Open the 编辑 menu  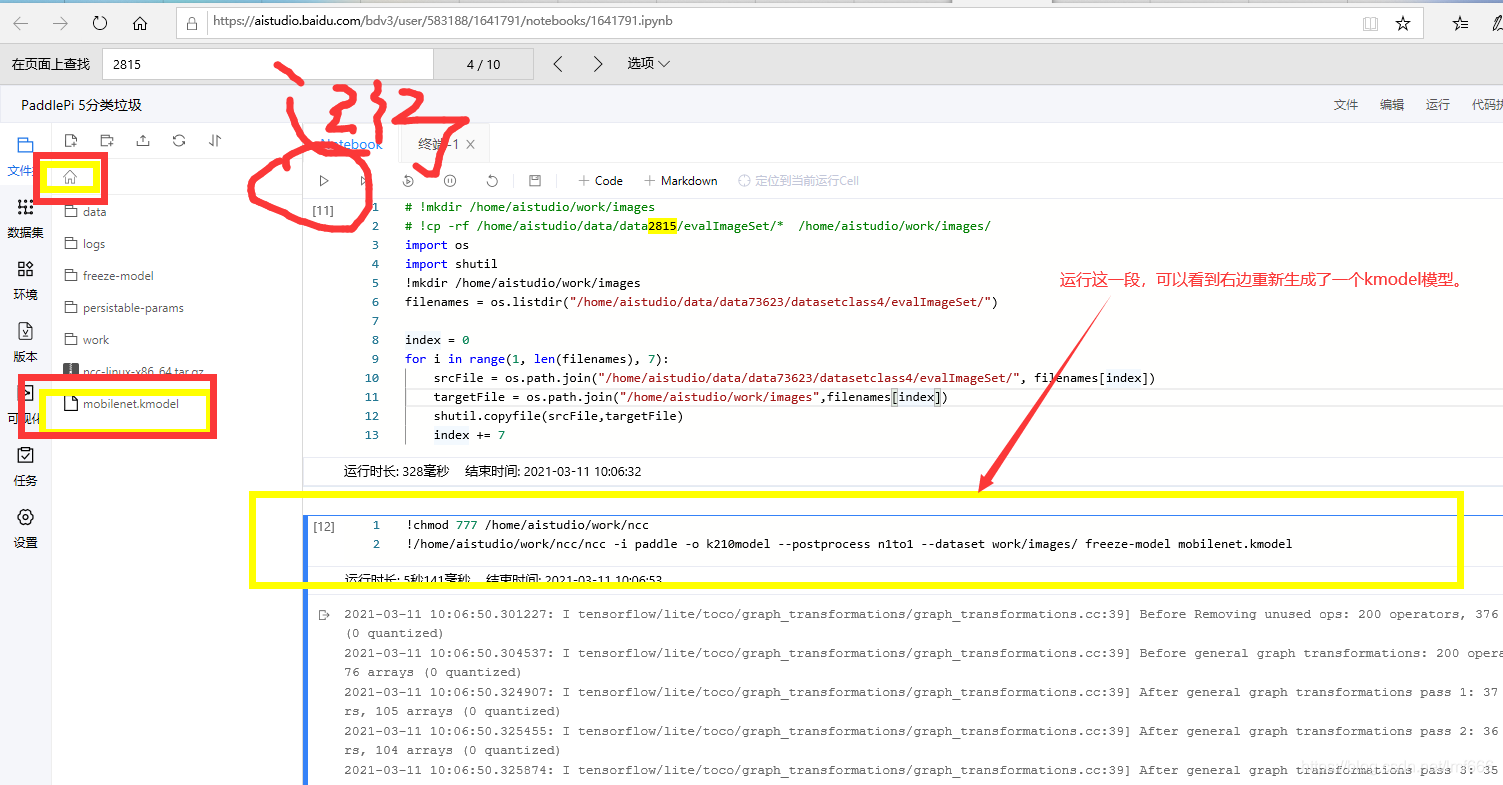click(1392, 105)
